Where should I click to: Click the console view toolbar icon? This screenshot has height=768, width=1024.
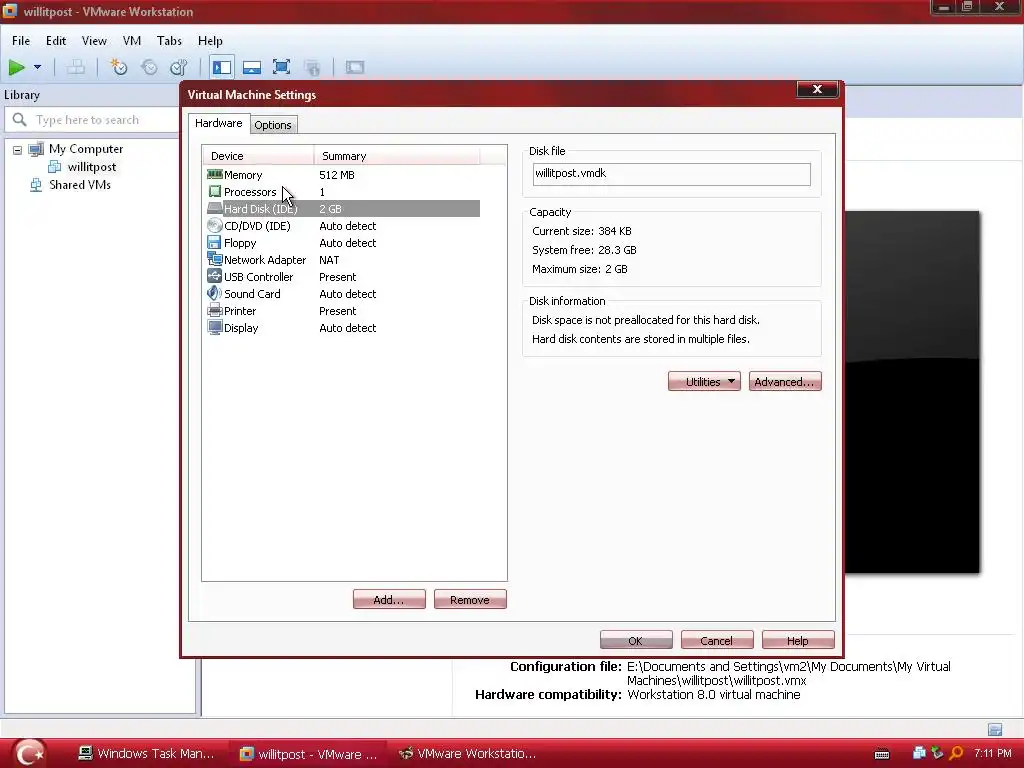[x=355, y=67]
